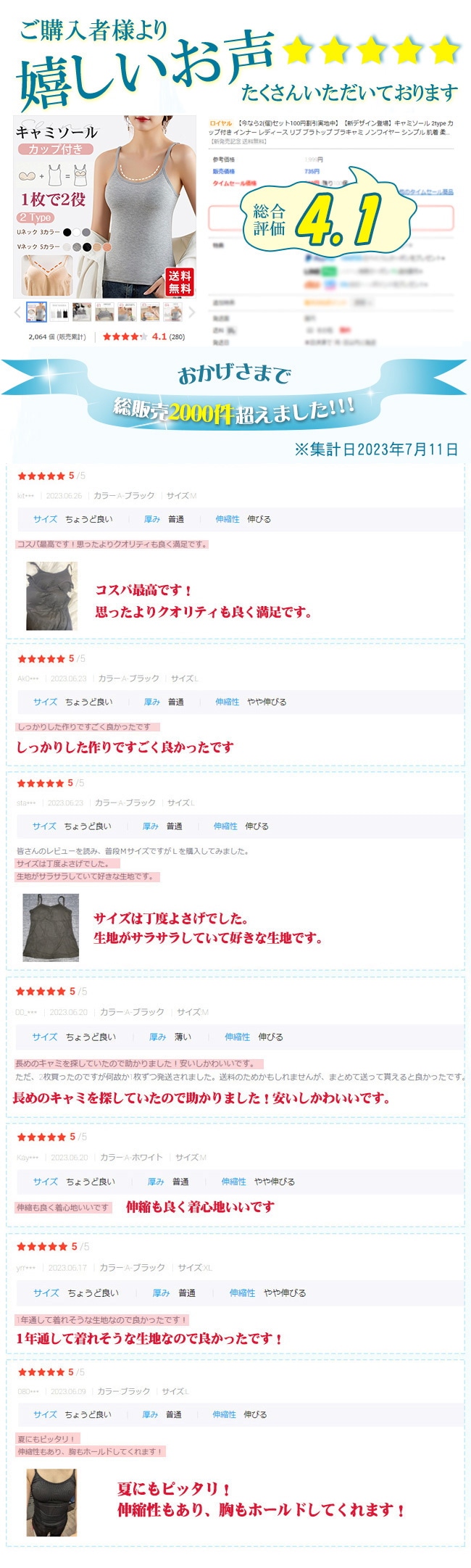Click the five-star rating on Ako*** review
The width and height of the screenshot is (471, 1568).
tap(41, 659)
